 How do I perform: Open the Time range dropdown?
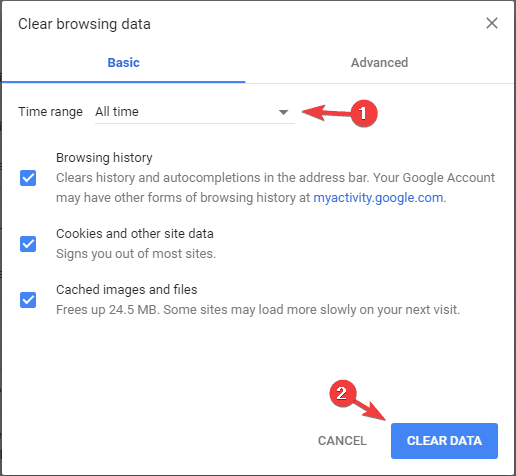click(195, 112)
